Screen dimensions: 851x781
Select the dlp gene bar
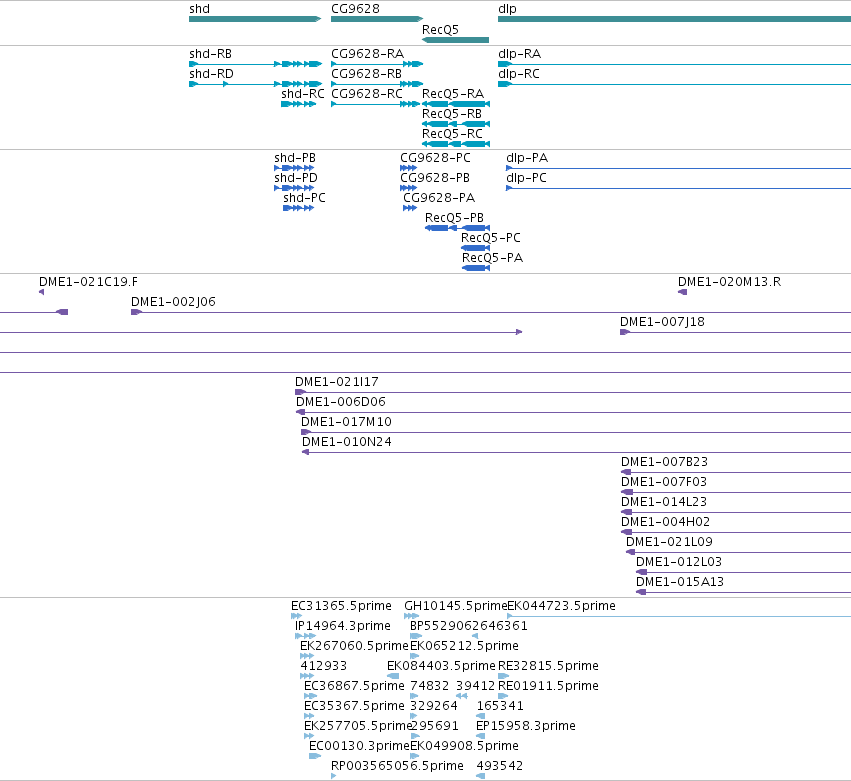(674, 19)
